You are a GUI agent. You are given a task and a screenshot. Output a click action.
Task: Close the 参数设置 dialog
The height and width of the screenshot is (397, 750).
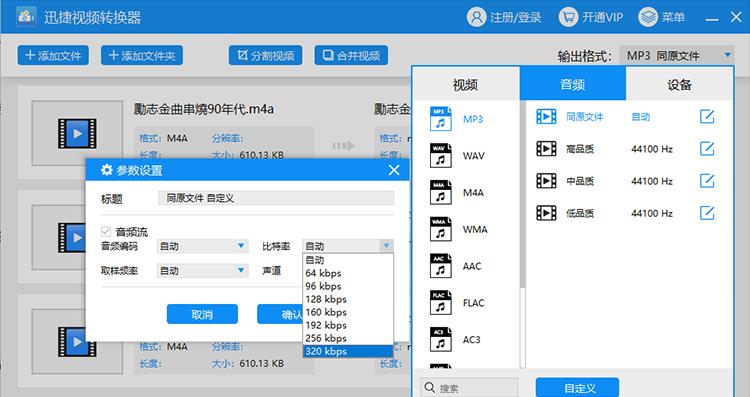(x=394, y=170)
